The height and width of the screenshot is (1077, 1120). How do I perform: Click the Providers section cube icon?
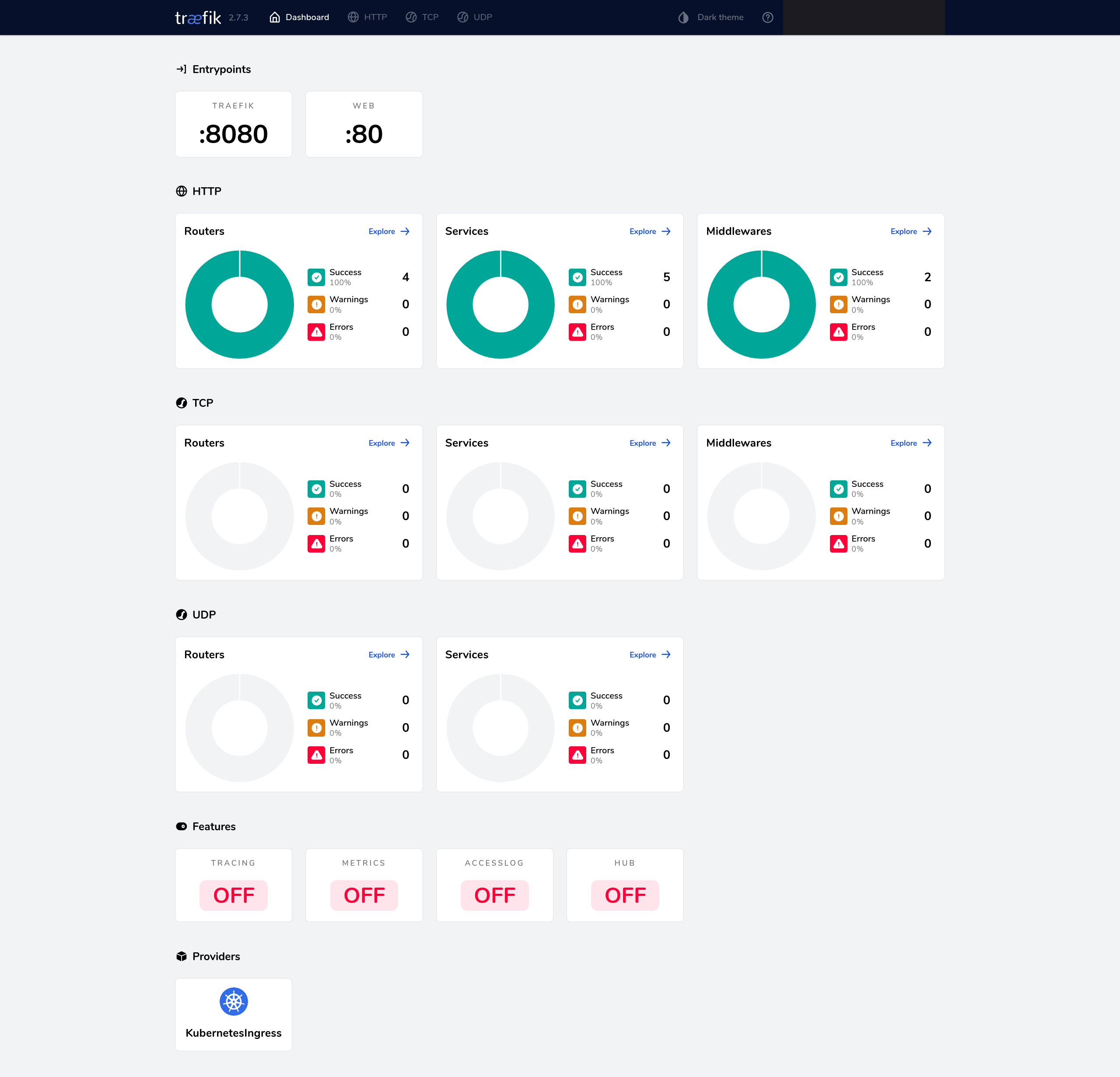point(181,956)
